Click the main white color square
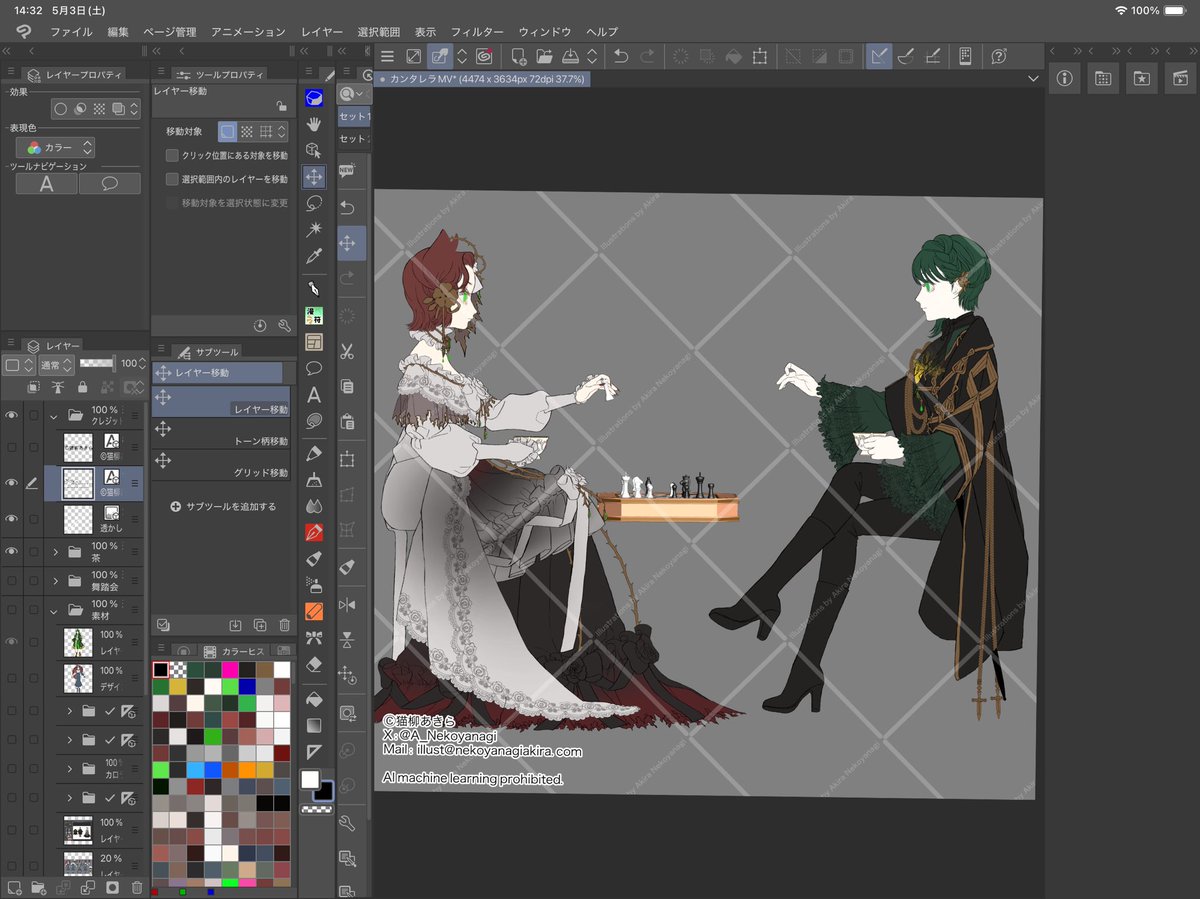 tap(310, 779)
